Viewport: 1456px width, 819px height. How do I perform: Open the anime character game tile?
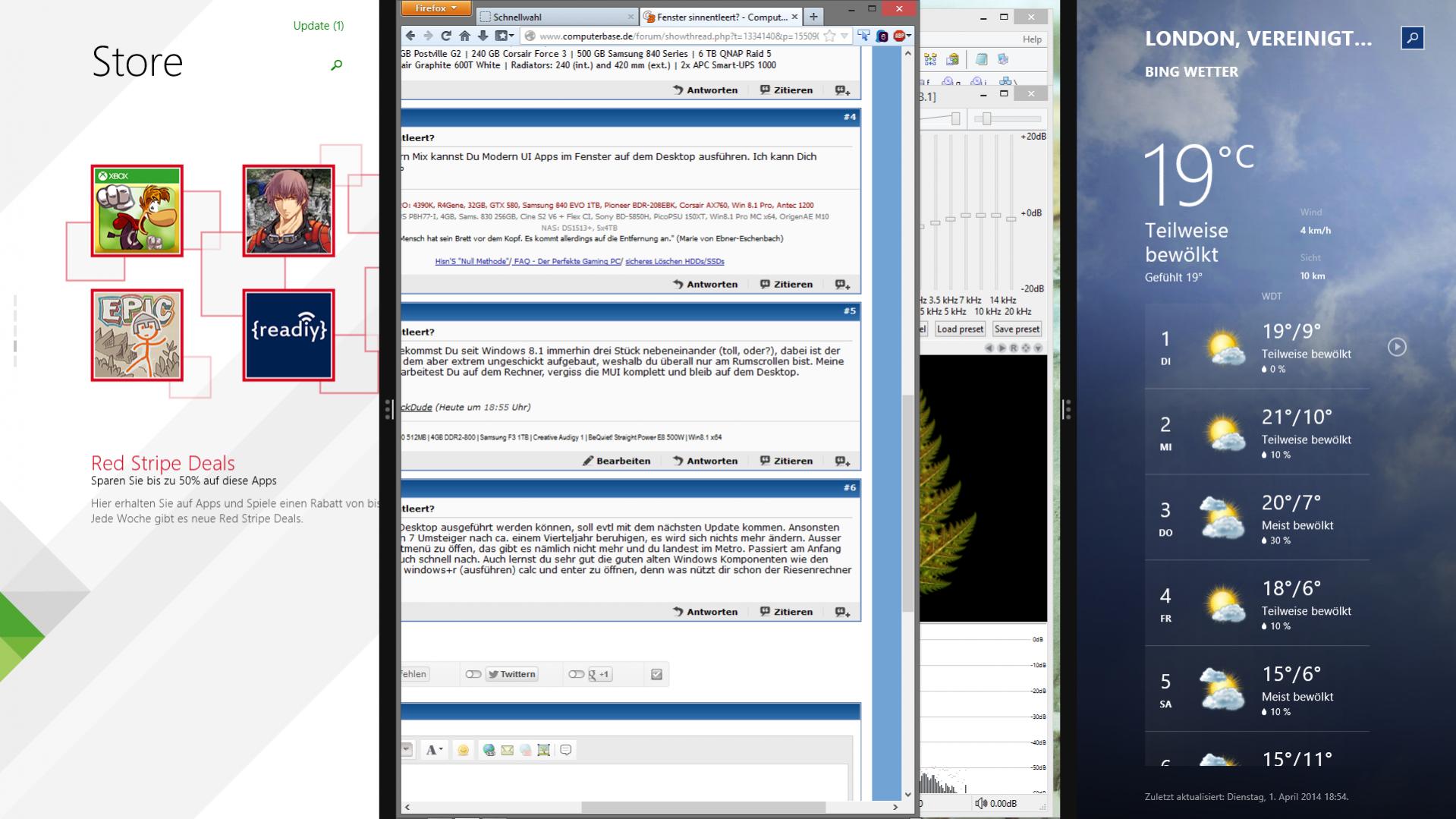289,211
